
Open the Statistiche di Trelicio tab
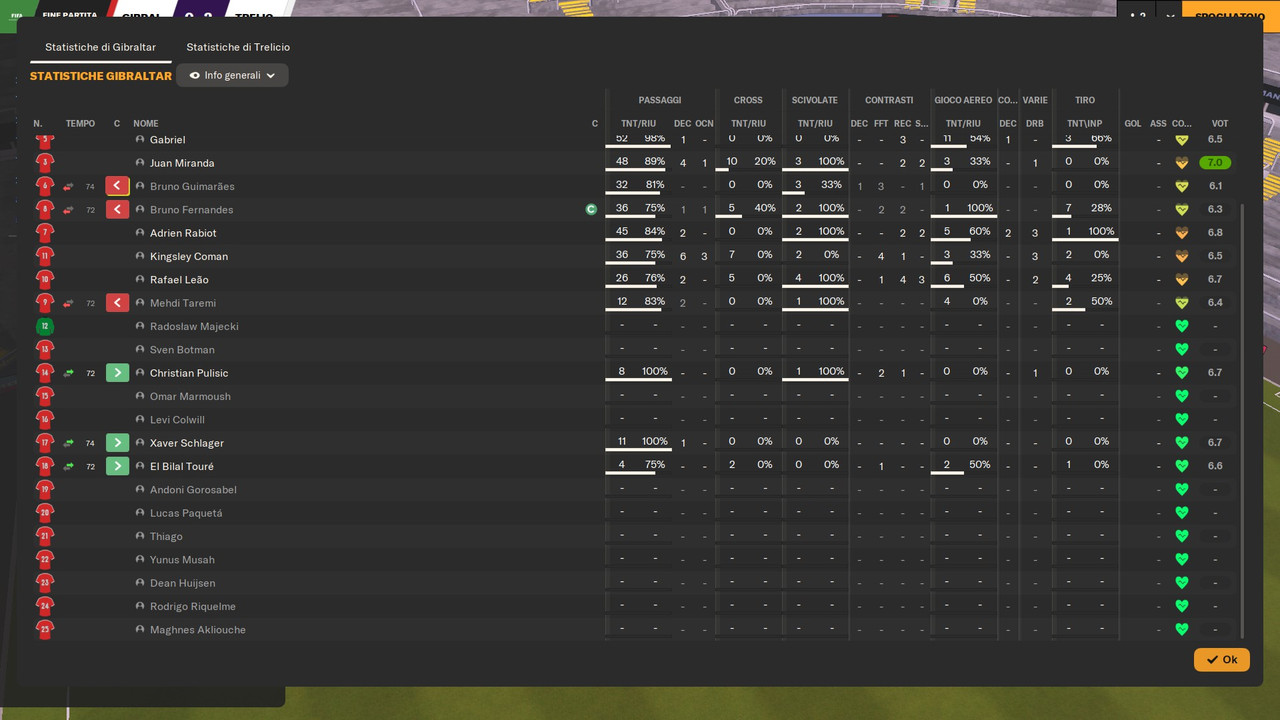pos(238,47)
